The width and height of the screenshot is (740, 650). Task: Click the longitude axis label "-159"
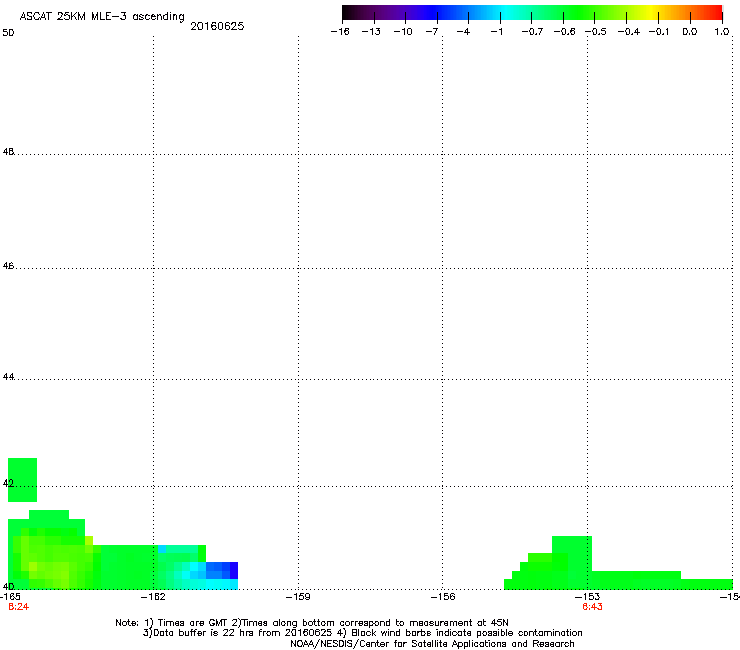[298, 597]
